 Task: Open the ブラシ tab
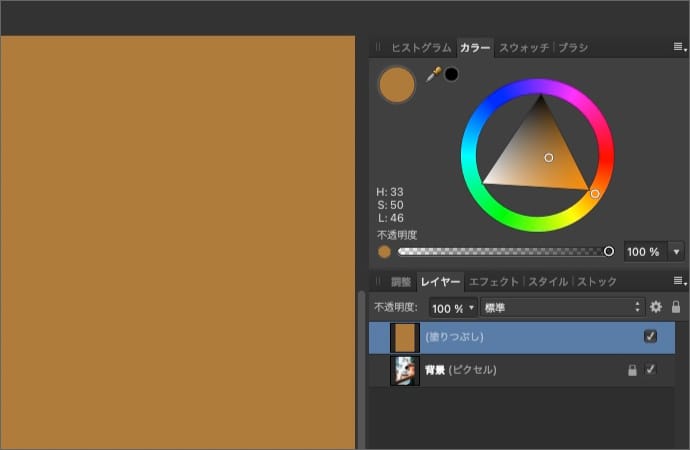click(x=574, y=47)
